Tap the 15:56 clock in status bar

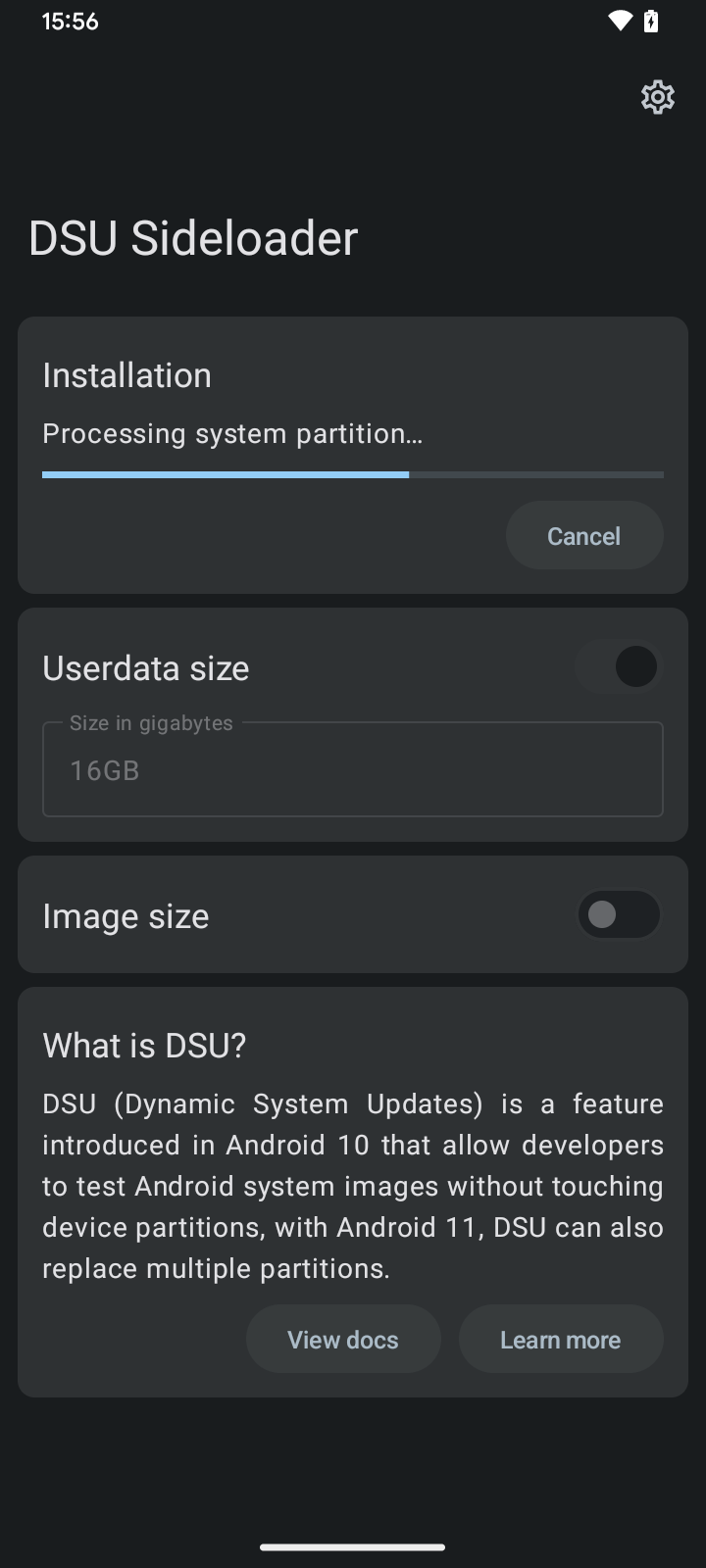tap(70, 22)
